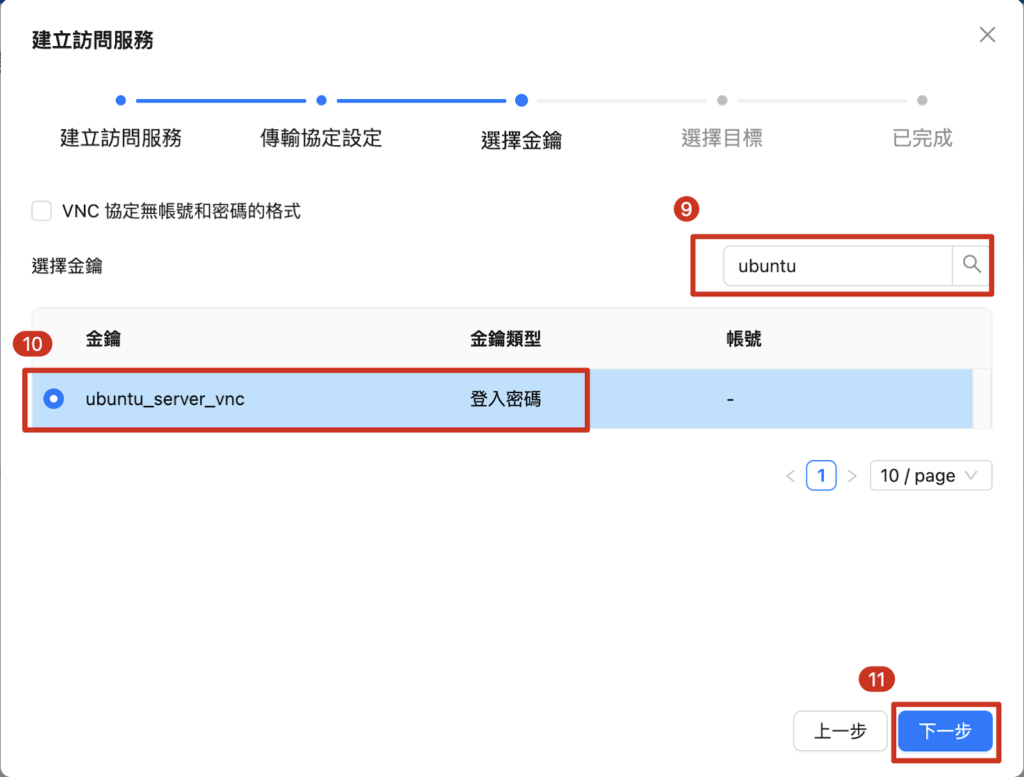Click the 上一步 button
The height and width of the screenshot is (777, 1024).
[840, 731]
